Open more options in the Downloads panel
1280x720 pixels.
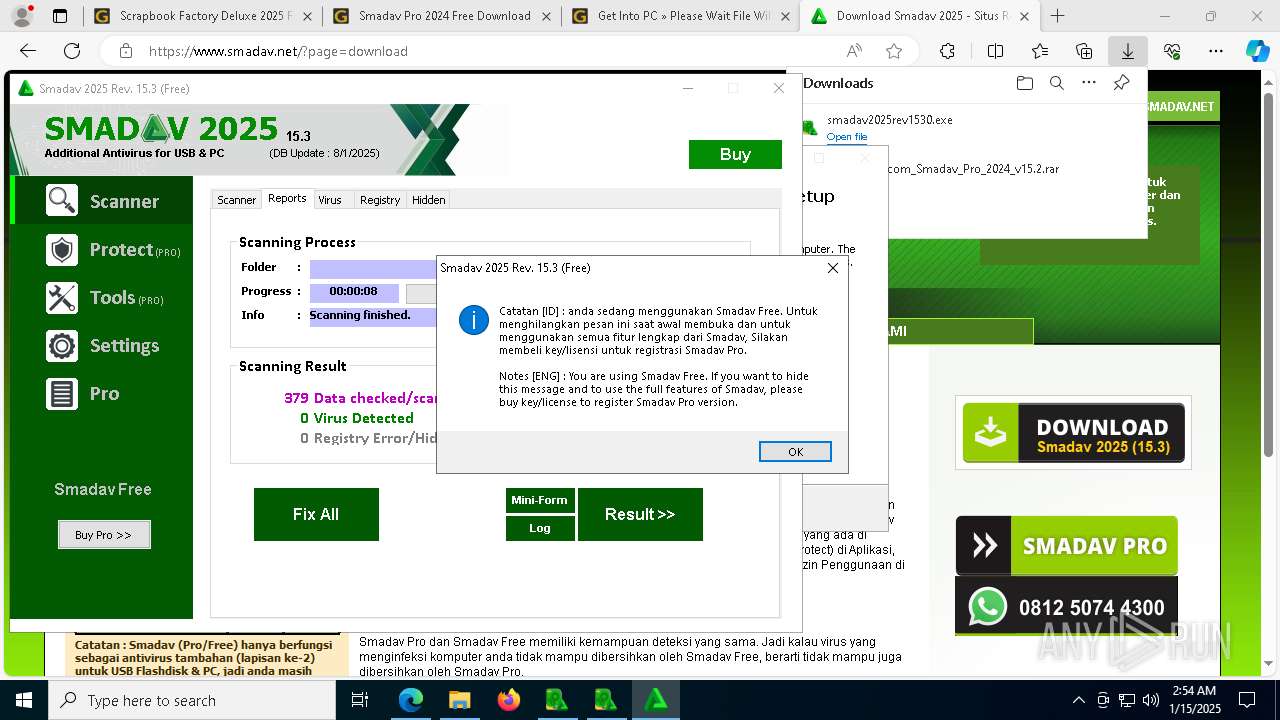pos(1089,83)
